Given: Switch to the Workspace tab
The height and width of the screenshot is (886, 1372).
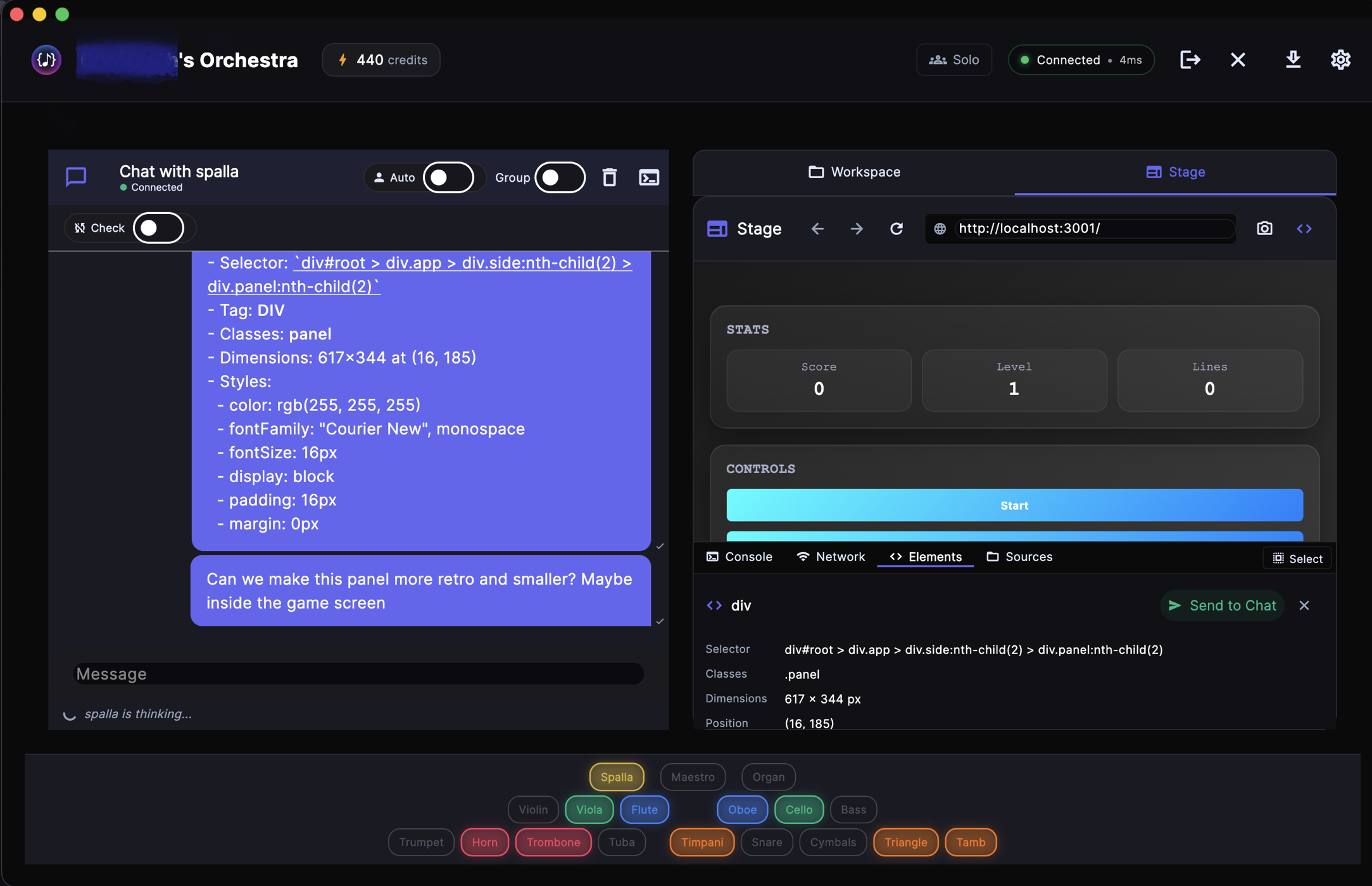Looking at the screenshot, I should [855, 172].
